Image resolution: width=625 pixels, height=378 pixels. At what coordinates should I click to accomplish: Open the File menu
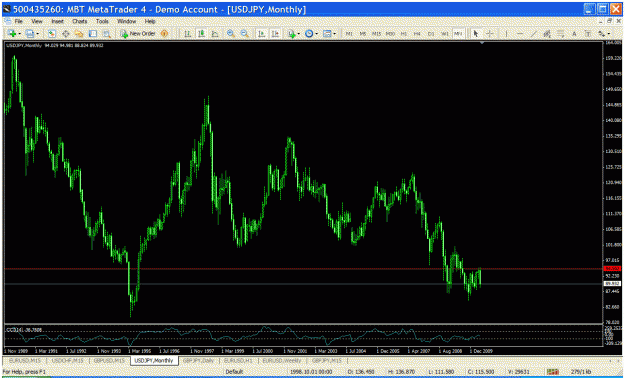tap(18, 21)
